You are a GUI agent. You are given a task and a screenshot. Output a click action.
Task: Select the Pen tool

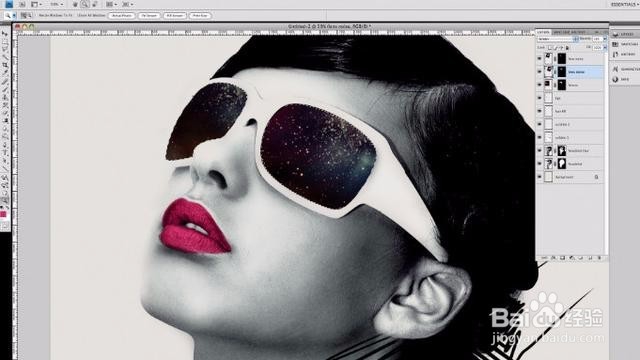click(x=5, y=145)
